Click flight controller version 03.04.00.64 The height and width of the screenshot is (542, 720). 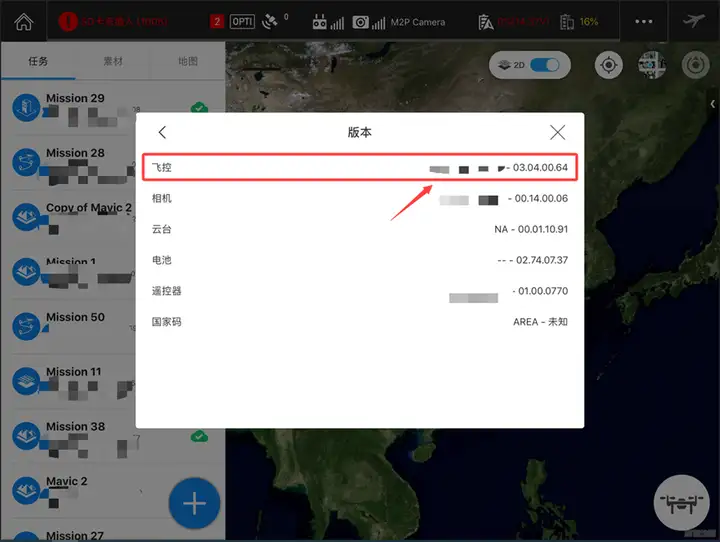click(540, 167)
